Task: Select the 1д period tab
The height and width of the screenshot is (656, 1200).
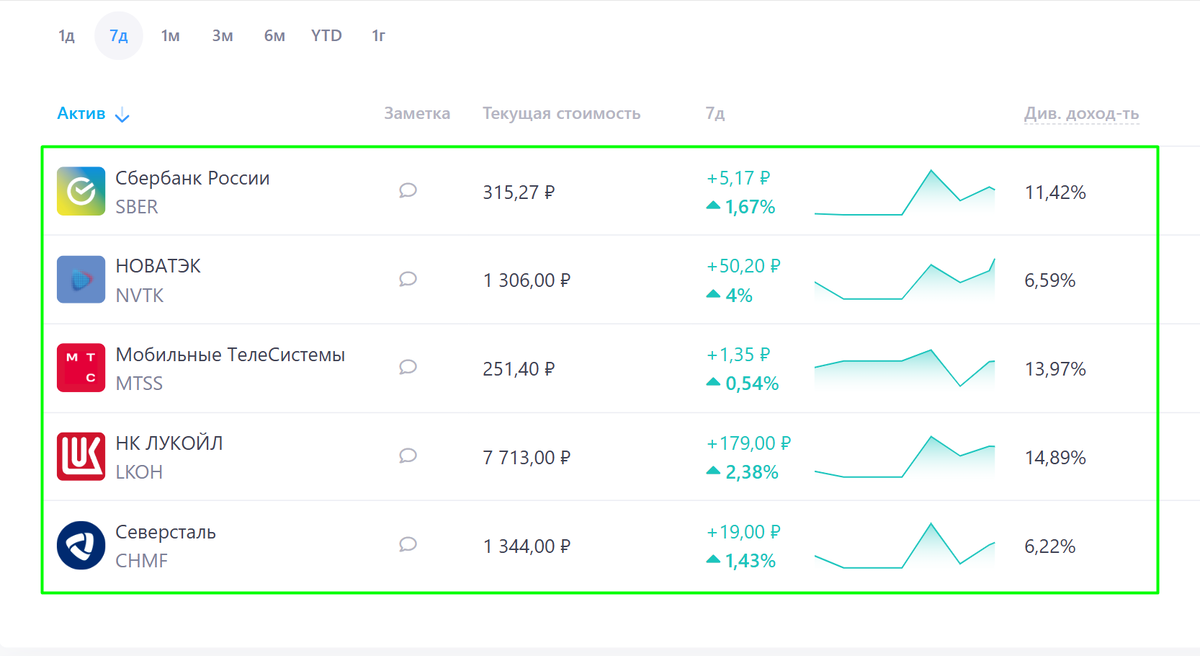Action: point(67,36)
